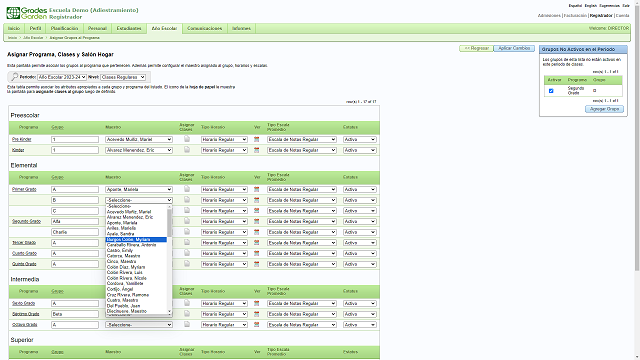Open the Planificación navigation tab
This screenshot has width=640, height=360.
click(x=64, y=29)
